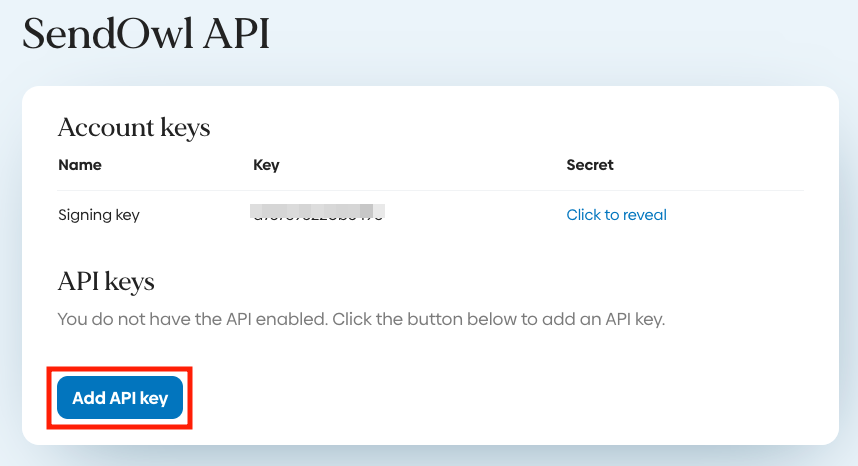Click the 'You do not have the API enabled' message
858x466 pixels.
(x=361, y=319)
